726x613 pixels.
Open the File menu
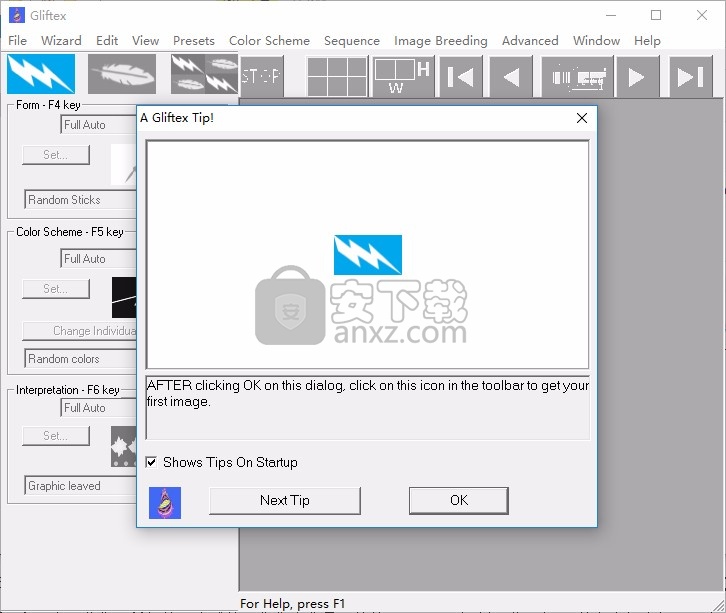click(18, 41)
